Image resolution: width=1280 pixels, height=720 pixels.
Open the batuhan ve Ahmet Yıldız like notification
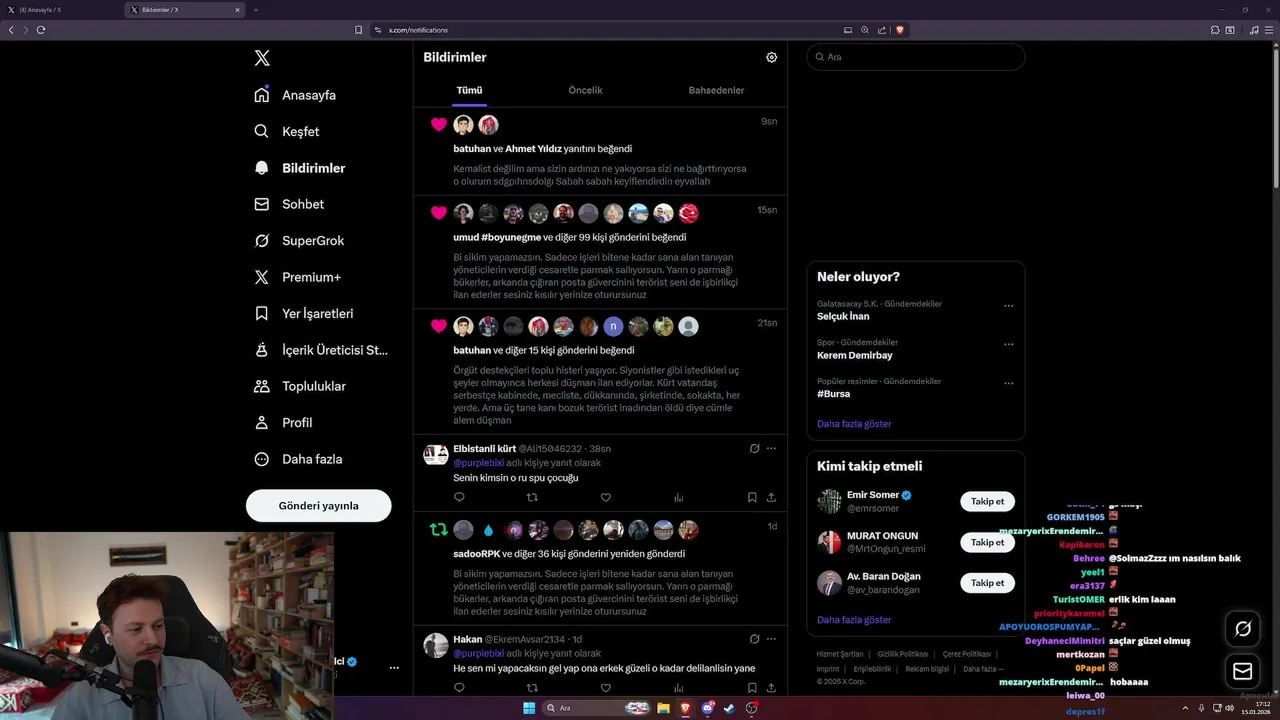600,151
